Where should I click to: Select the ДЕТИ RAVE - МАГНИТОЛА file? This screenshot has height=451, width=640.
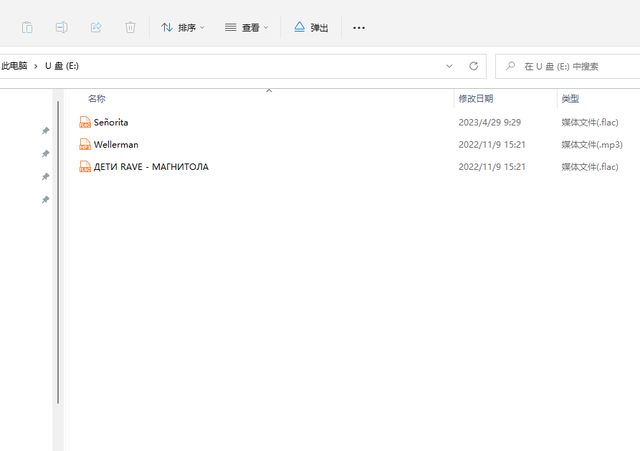pos(151,167)
